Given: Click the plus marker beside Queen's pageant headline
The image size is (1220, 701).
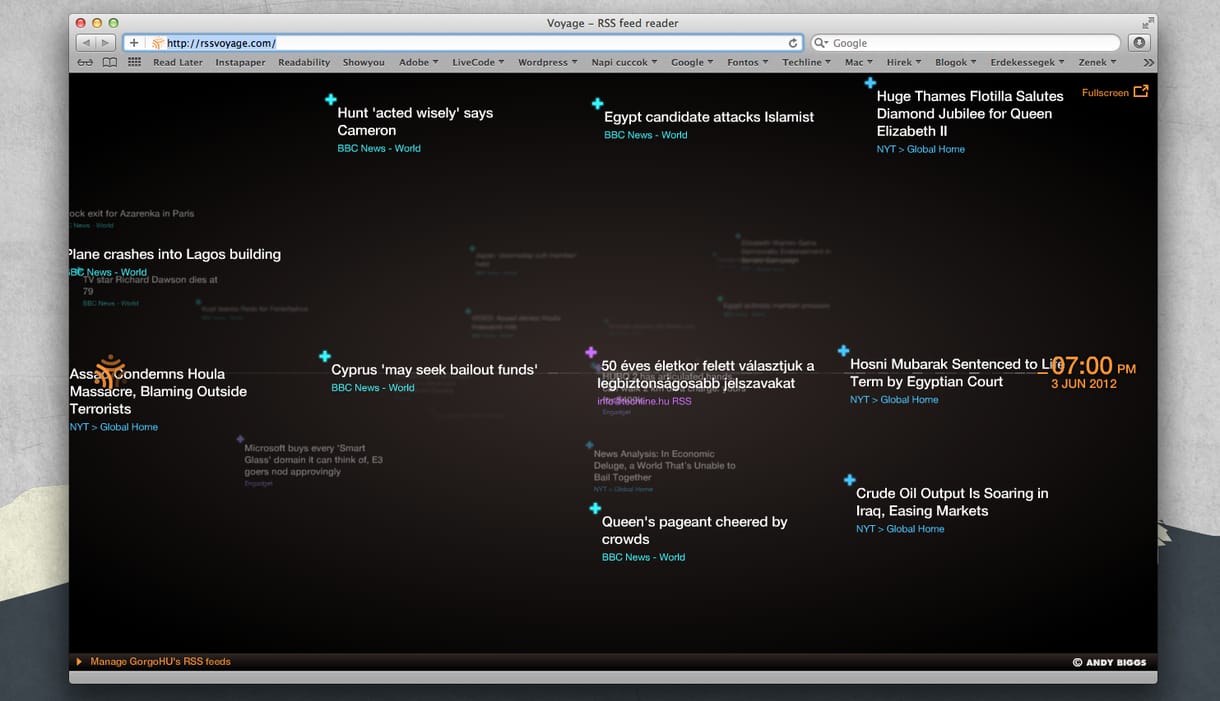Looking at the screenshot, I should click(595, 508).
